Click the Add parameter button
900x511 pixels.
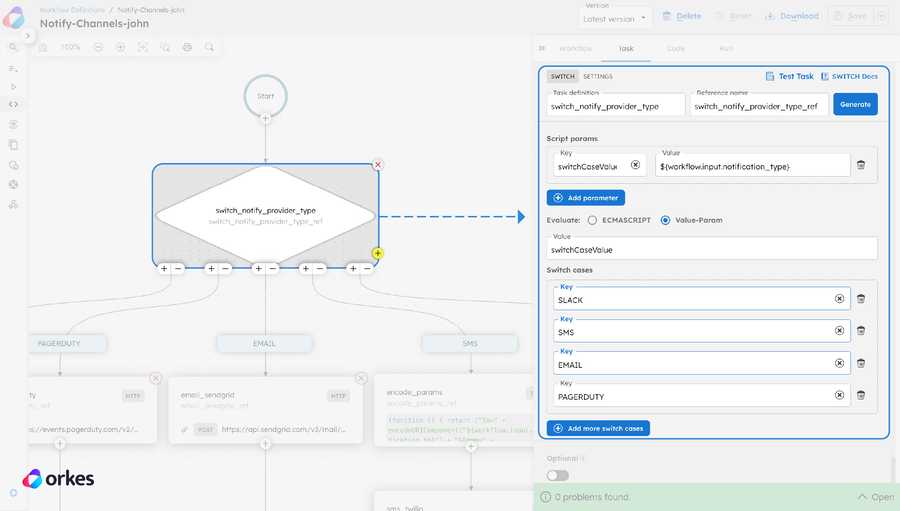pyautogui.click(x=585, y=198)
